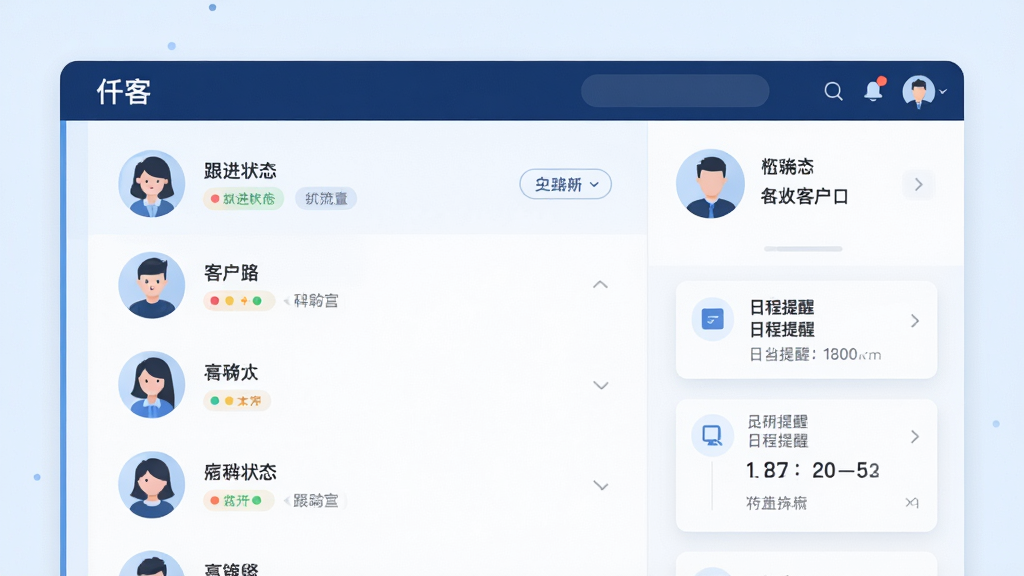Open the profile avatar beside 备收客户口

tap(710, 184)
